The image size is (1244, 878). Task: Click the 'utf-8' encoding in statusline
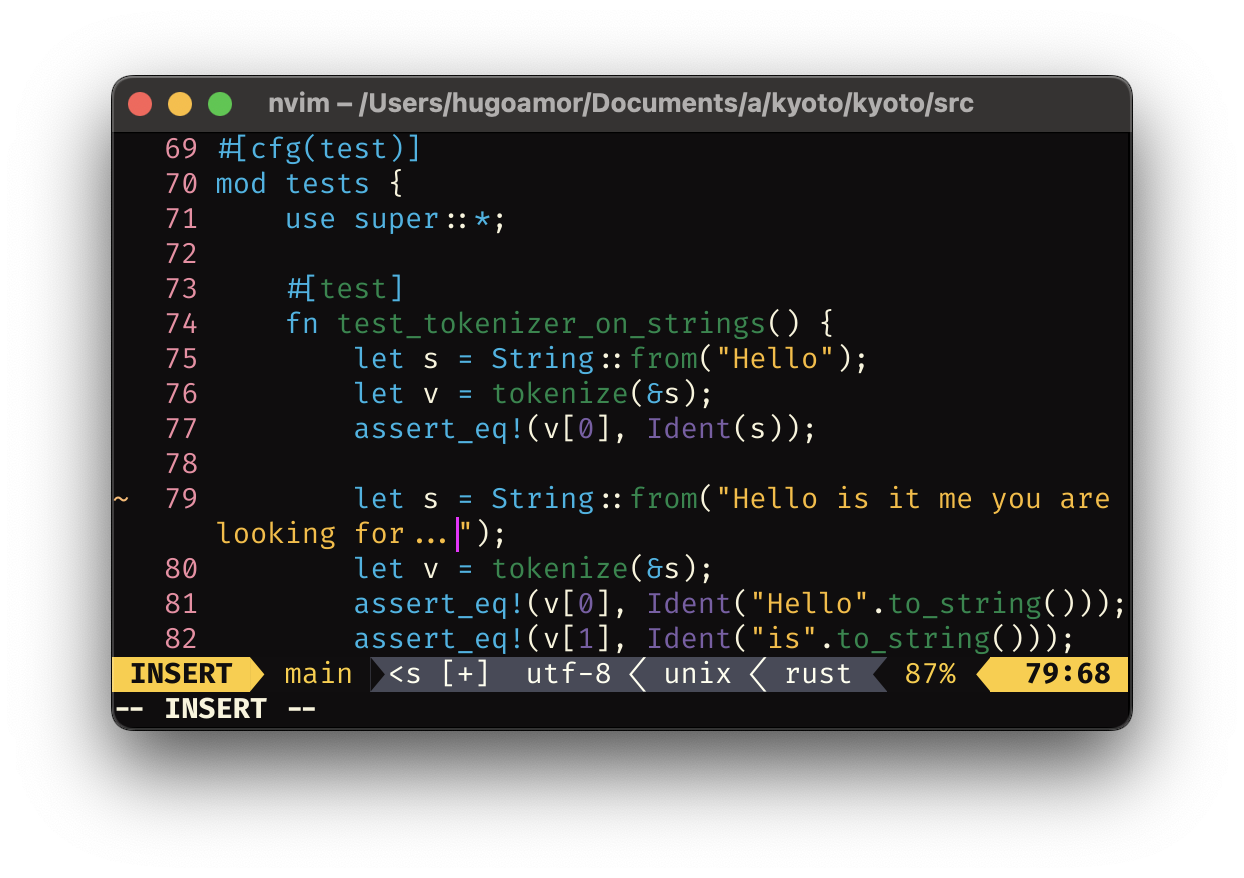pyautogui.click(x=568, y=674)
